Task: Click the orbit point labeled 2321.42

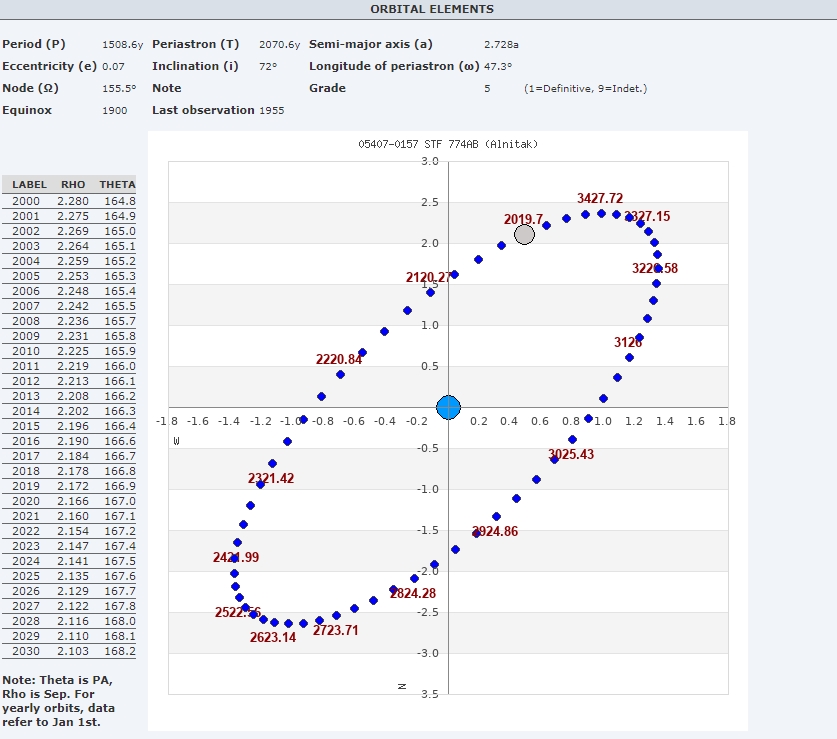Action: tap(261, 484)
